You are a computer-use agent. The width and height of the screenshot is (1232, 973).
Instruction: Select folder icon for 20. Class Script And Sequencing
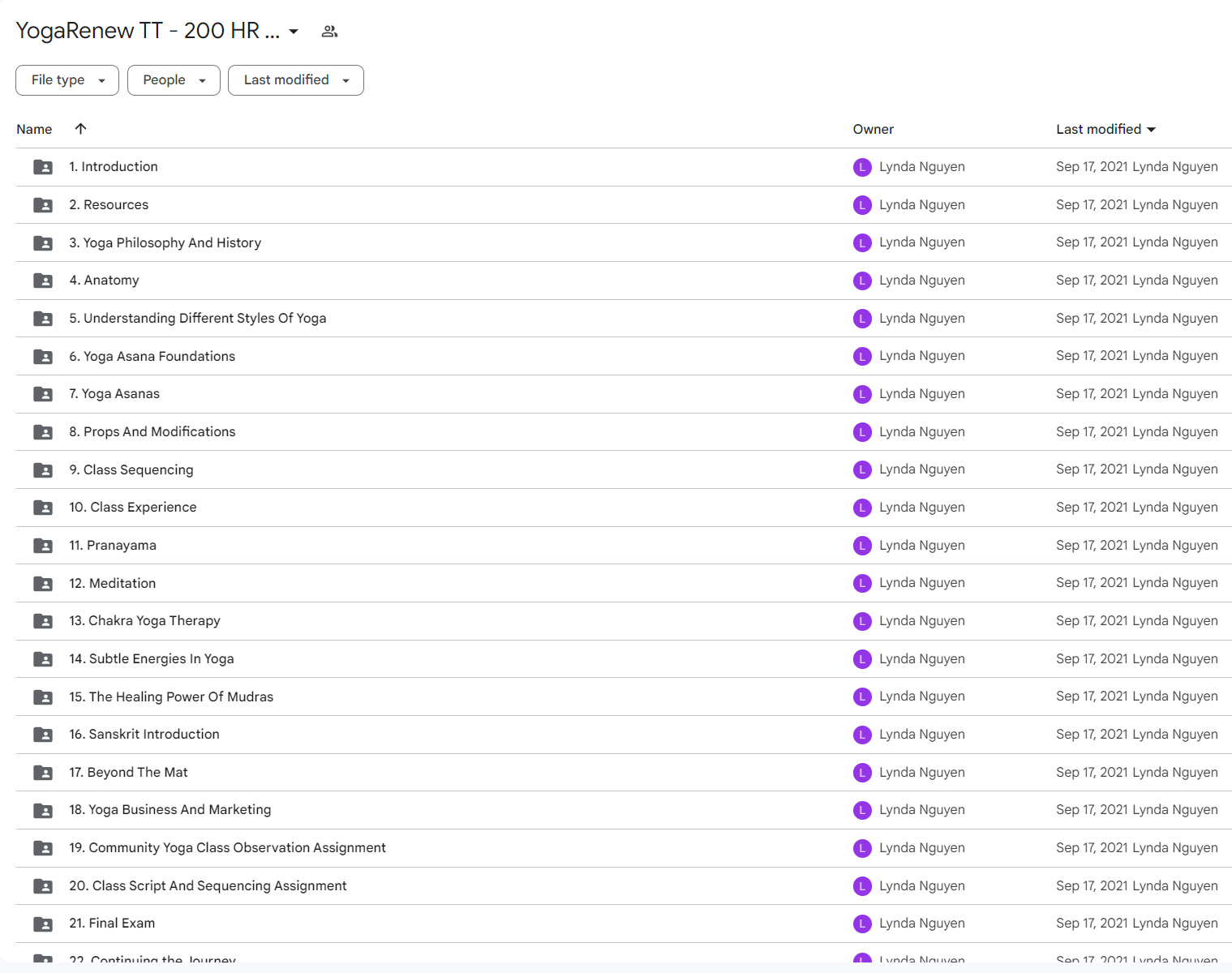coord(43,886)
